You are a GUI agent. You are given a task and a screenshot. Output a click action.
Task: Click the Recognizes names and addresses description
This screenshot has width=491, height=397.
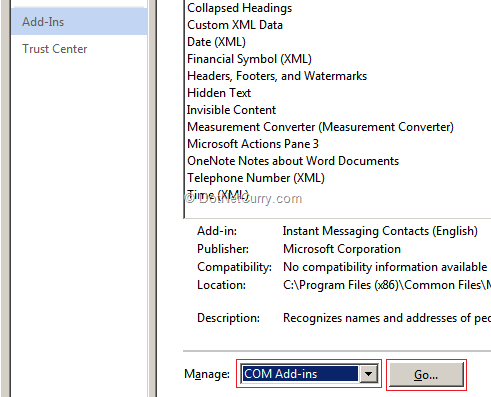[x=387, y=318]
